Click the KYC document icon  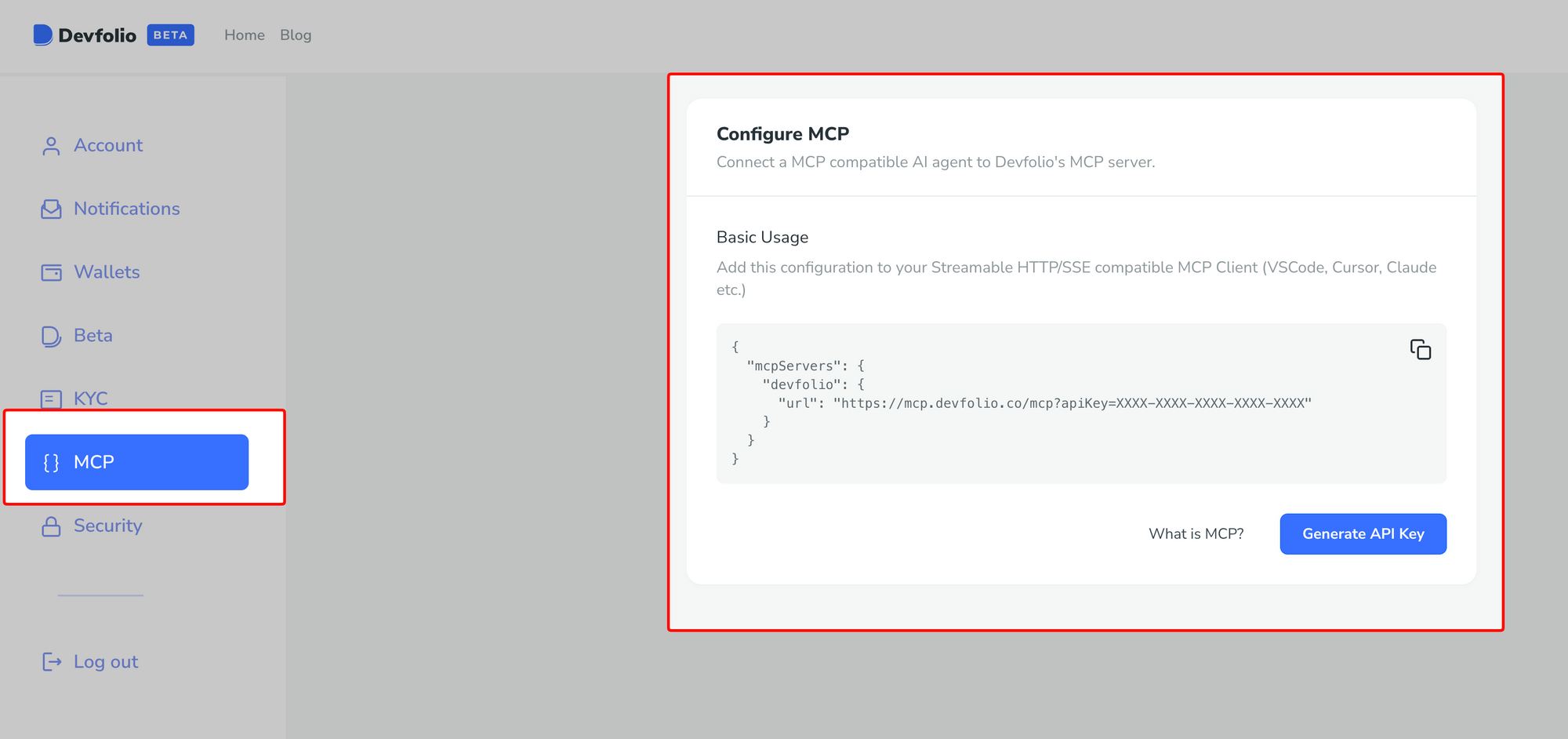pos(51,399)
